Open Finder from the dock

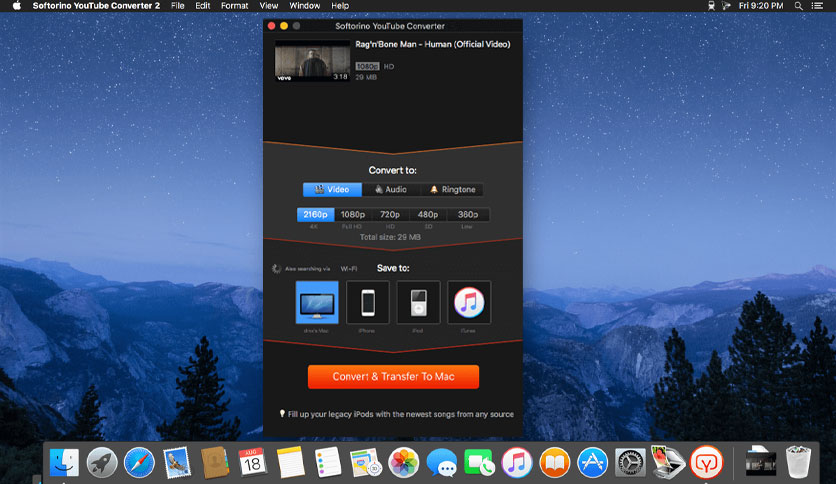pos(65,462)
